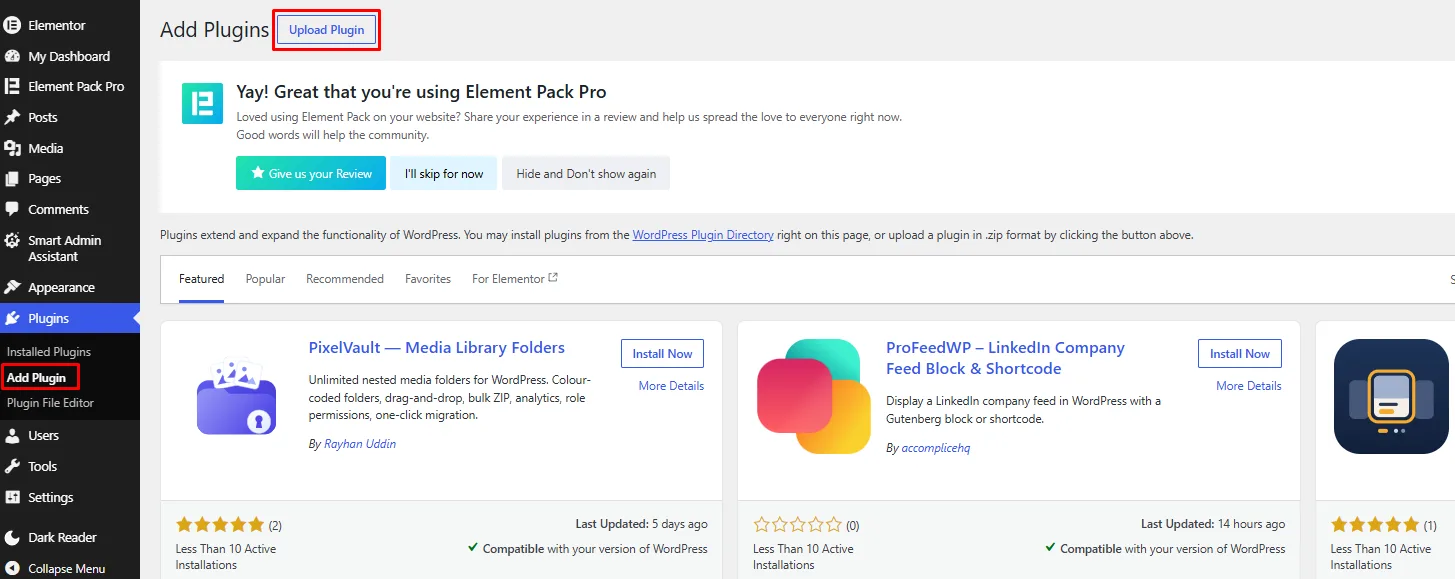The image size is (1455, 579).
Task: Click the My Dashboard gauge icon
Action: point(12,56)
